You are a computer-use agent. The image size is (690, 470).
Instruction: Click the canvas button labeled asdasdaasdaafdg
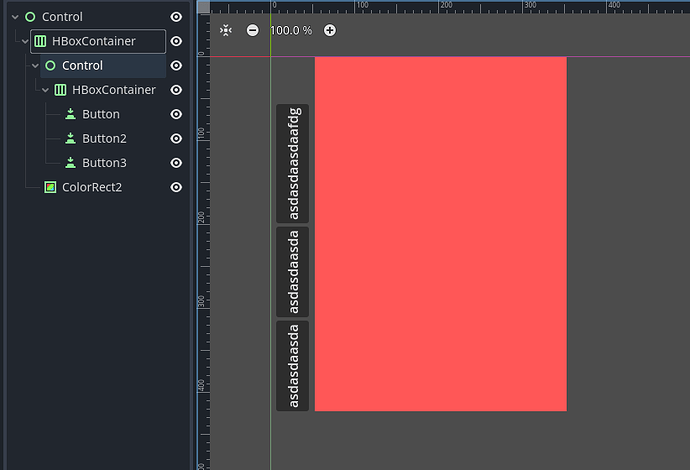pyautogui.click(x=293, y=163)
